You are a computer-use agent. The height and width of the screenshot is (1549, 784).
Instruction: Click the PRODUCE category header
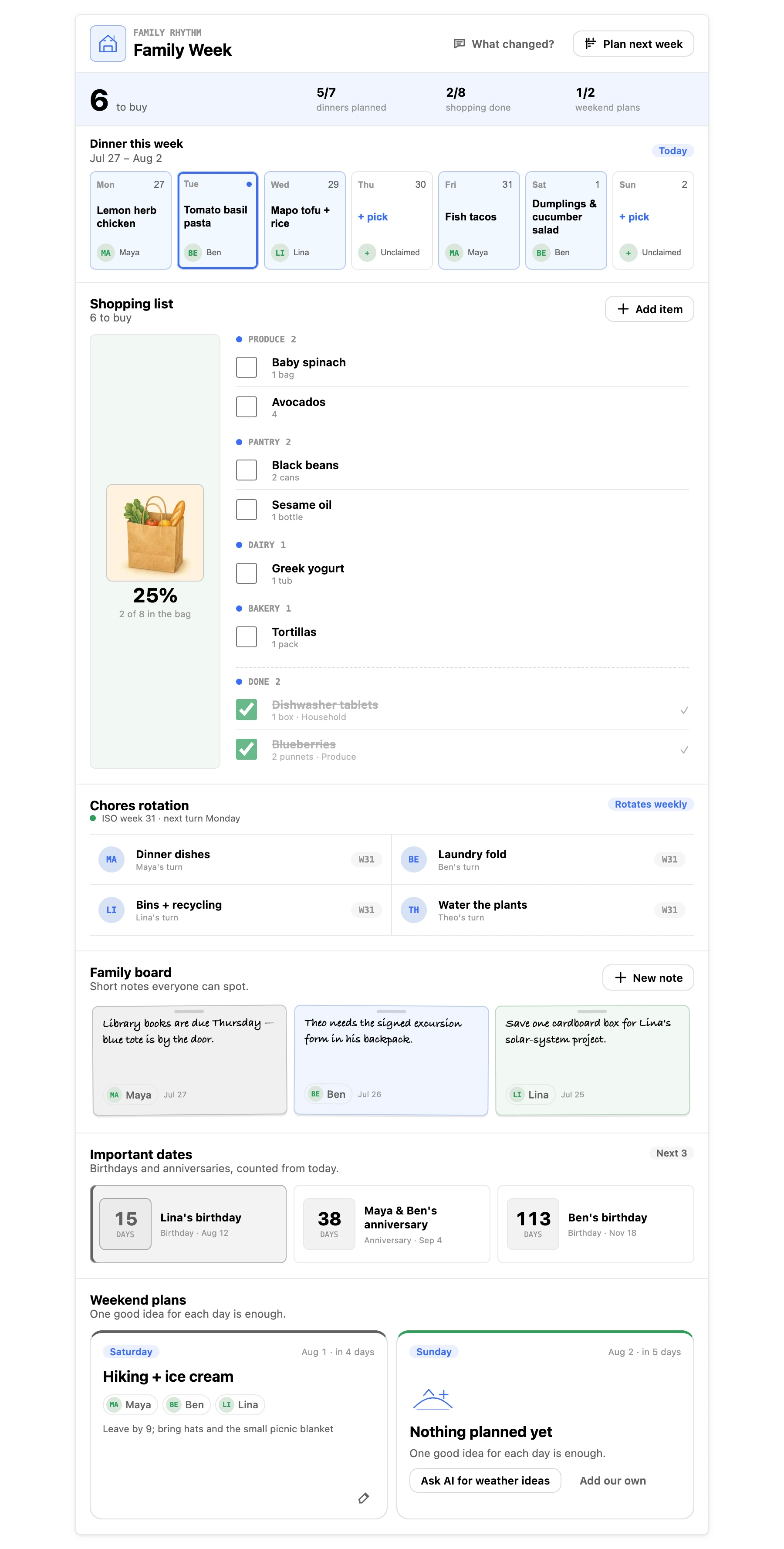pos(267,340)
